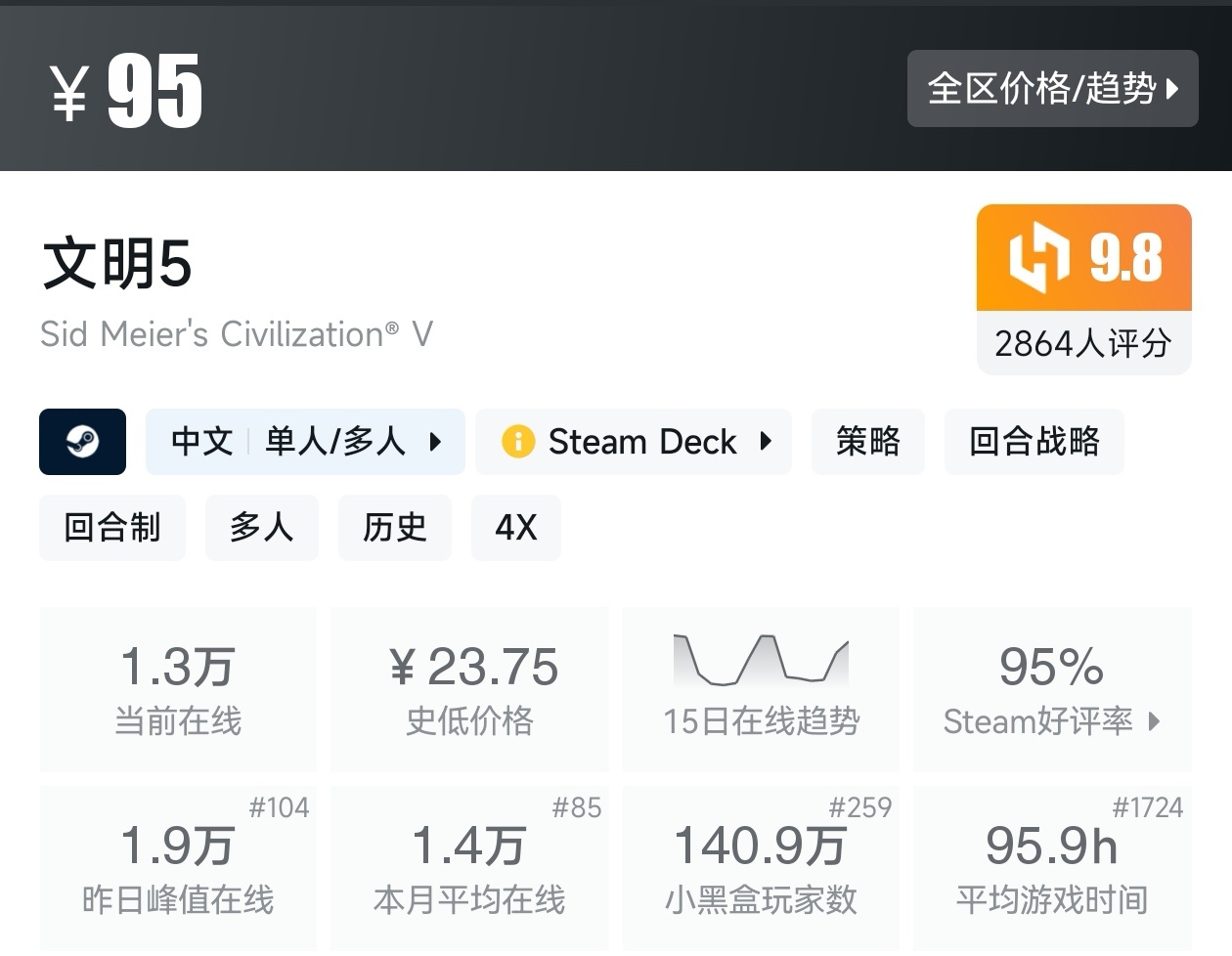Select the 回合制 tag
Screen dimensions: 1232x956
(111, 528)
